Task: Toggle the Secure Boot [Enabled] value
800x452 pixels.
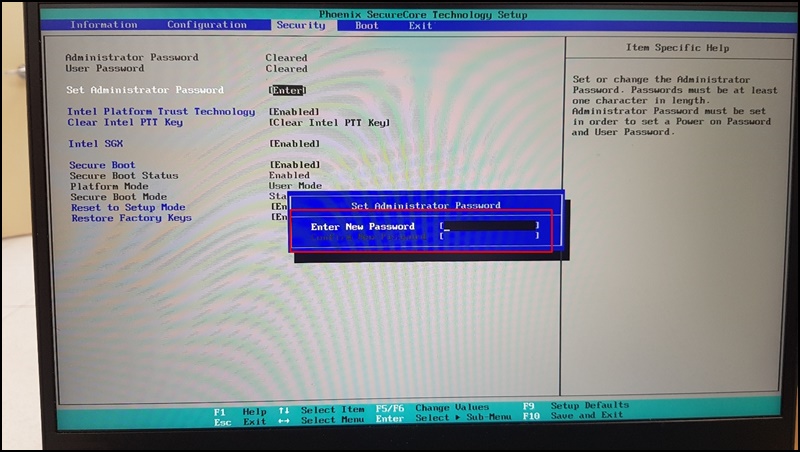Action: [x=294, y=165]
